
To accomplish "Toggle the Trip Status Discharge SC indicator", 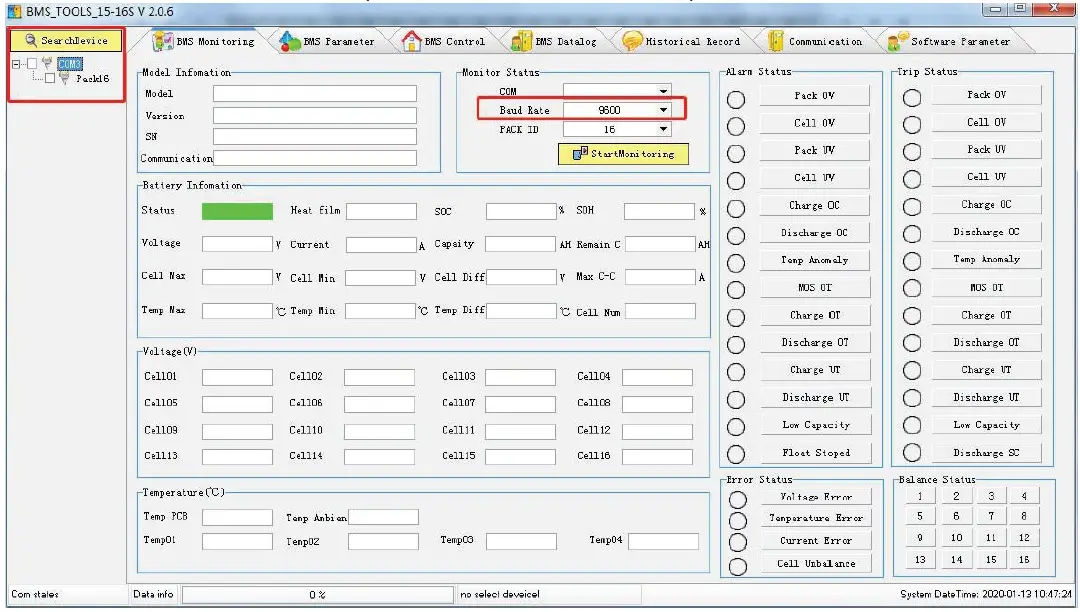I will (x=912, y=452).
